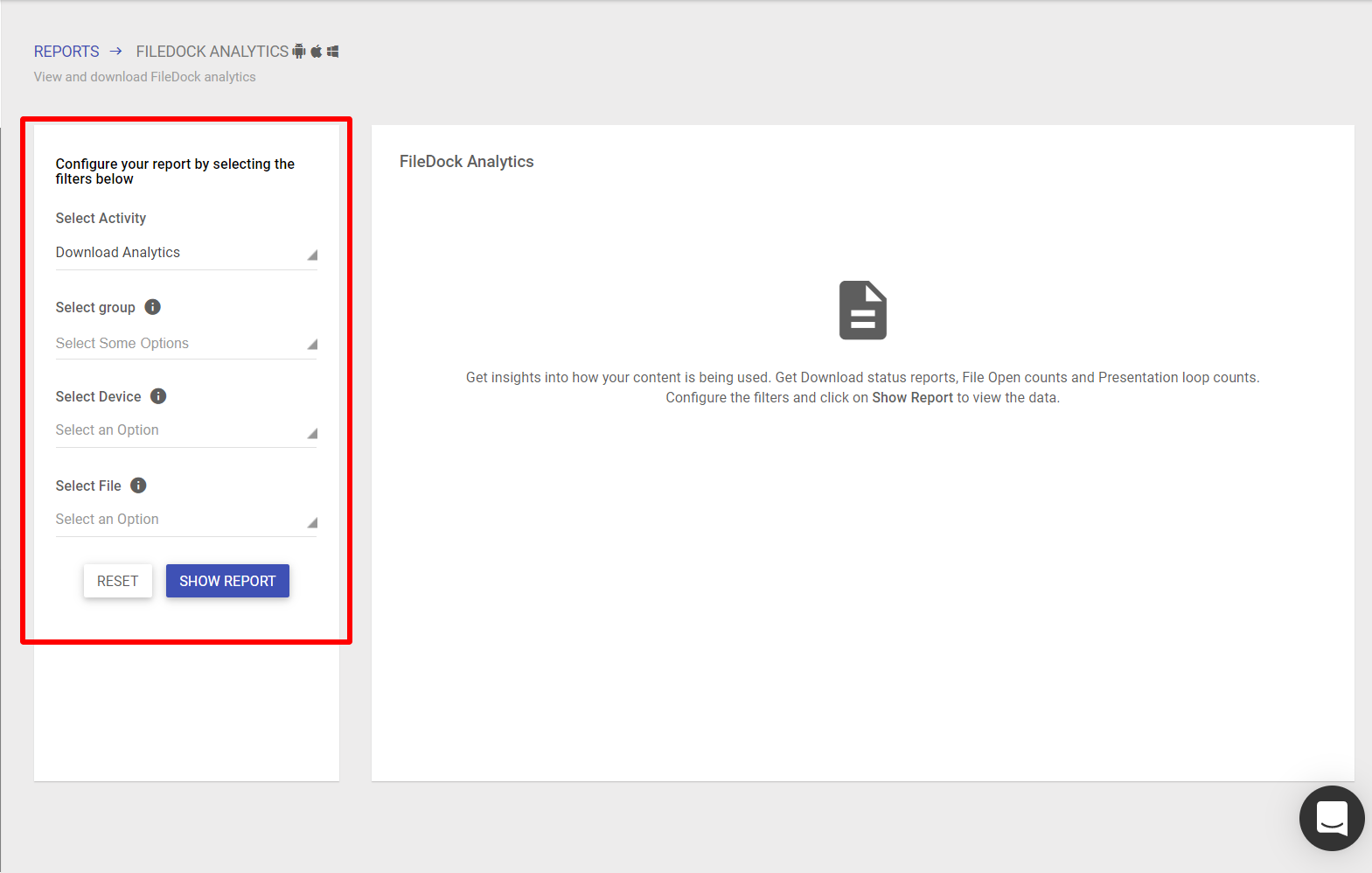
Task: Expand the Select Device dropdown
Action: [186, 430]
